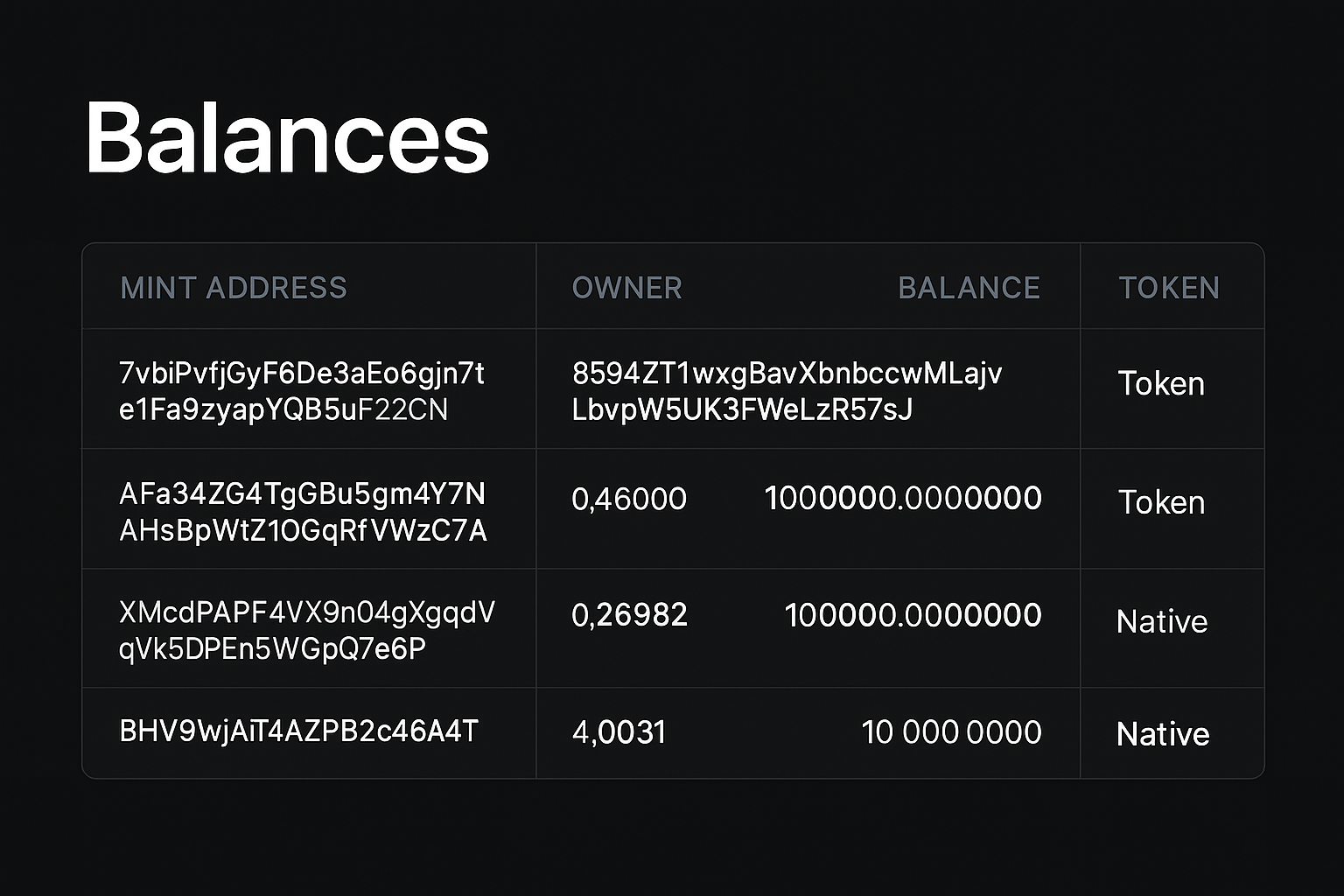Open mint address starting with 7vbiPvfjGyF6
The width and height of the screenshot is (1344, 896).
pos(301,391)
